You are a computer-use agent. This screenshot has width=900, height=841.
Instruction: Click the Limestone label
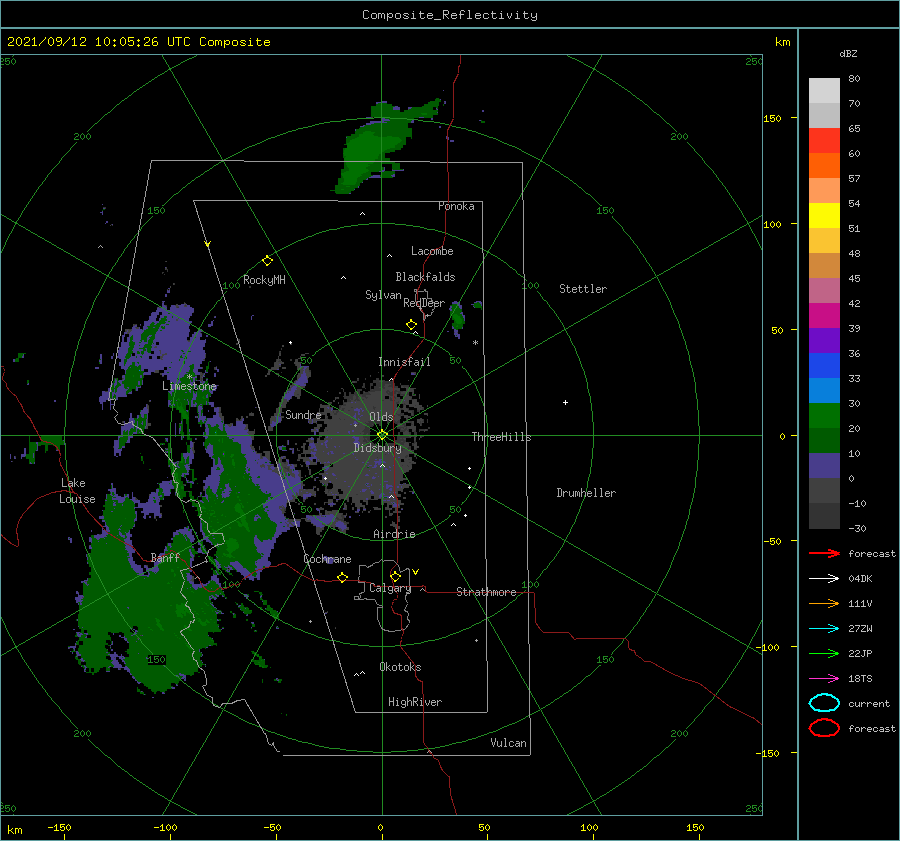coord(189,386)
